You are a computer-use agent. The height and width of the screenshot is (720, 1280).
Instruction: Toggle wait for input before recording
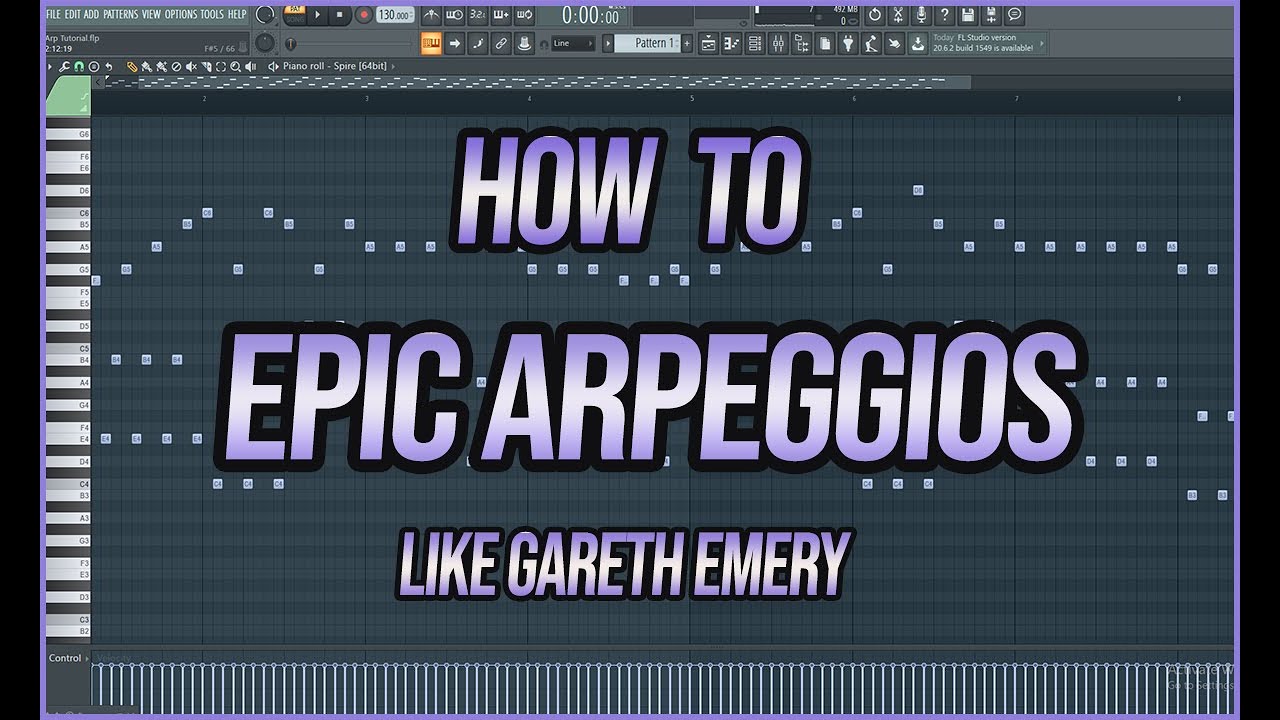point(454,14)
